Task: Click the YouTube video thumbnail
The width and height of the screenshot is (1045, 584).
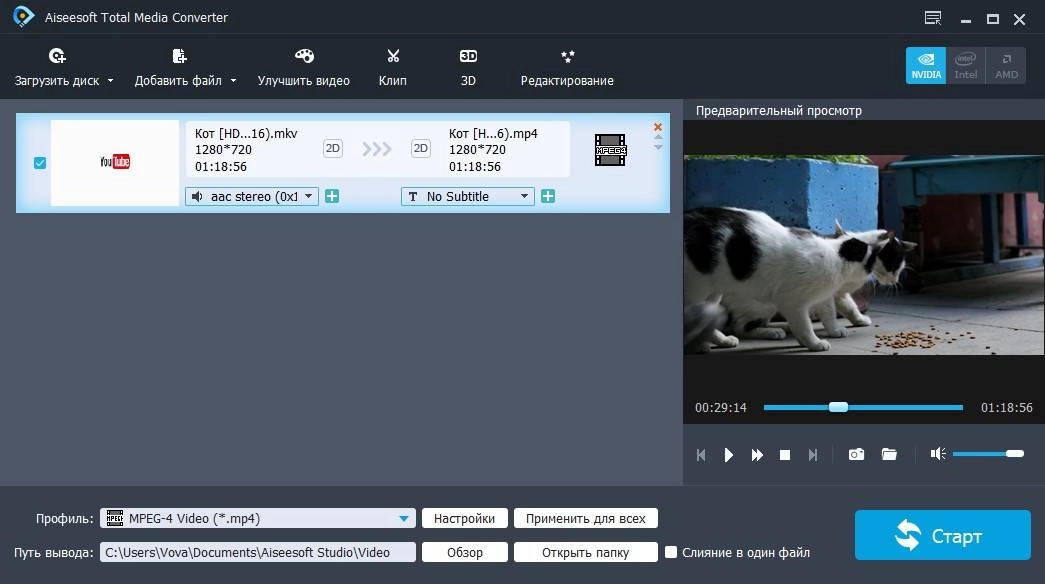Action: (x=115, y=162)
